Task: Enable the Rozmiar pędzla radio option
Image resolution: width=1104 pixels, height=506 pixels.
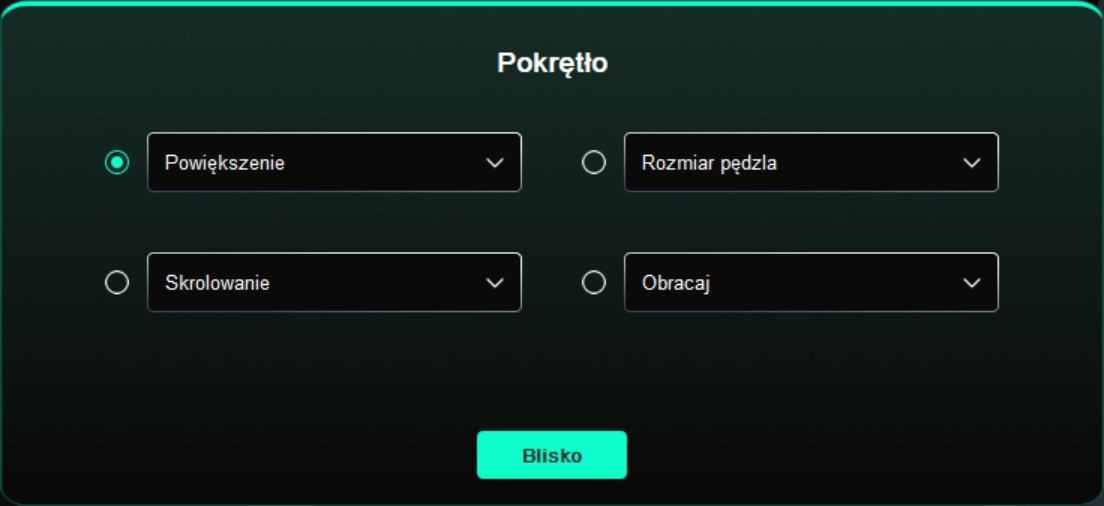Action: click(594, 162)
